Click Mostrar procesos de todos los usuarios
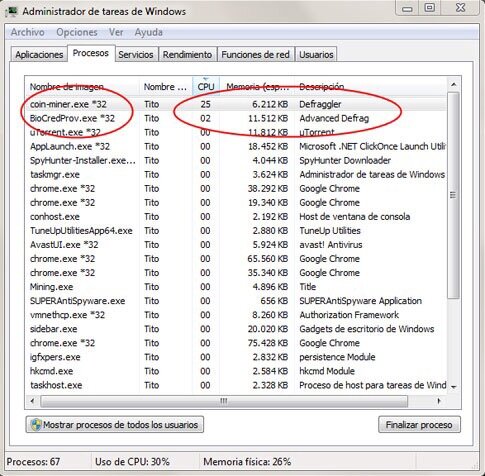Screen dimensions: 485x476 (x=115, y=425)
